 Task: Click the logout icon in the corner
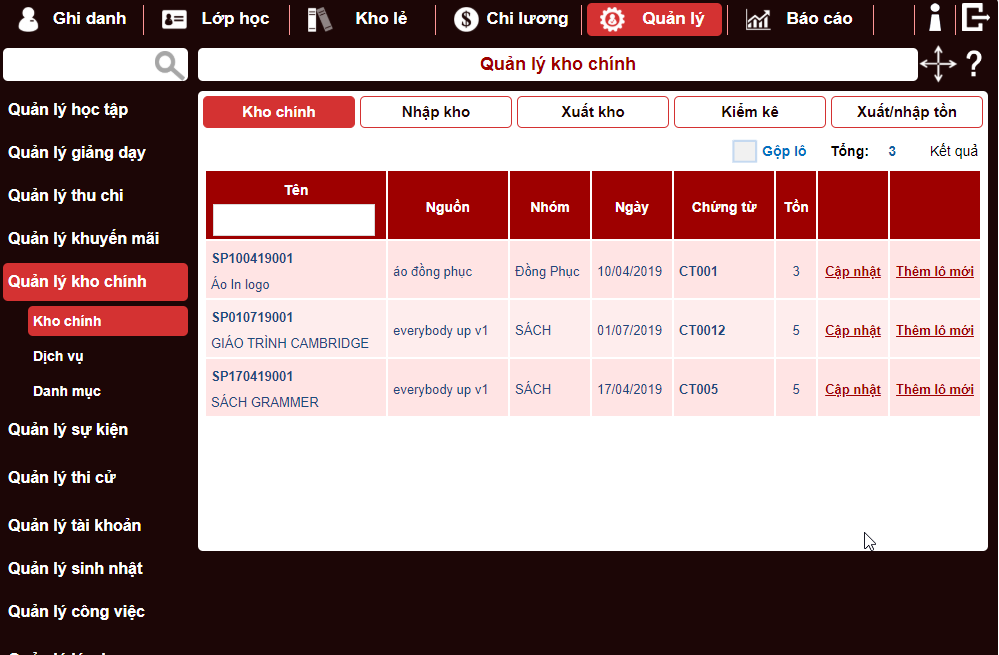pyautogui.click(x=976, y=17)
